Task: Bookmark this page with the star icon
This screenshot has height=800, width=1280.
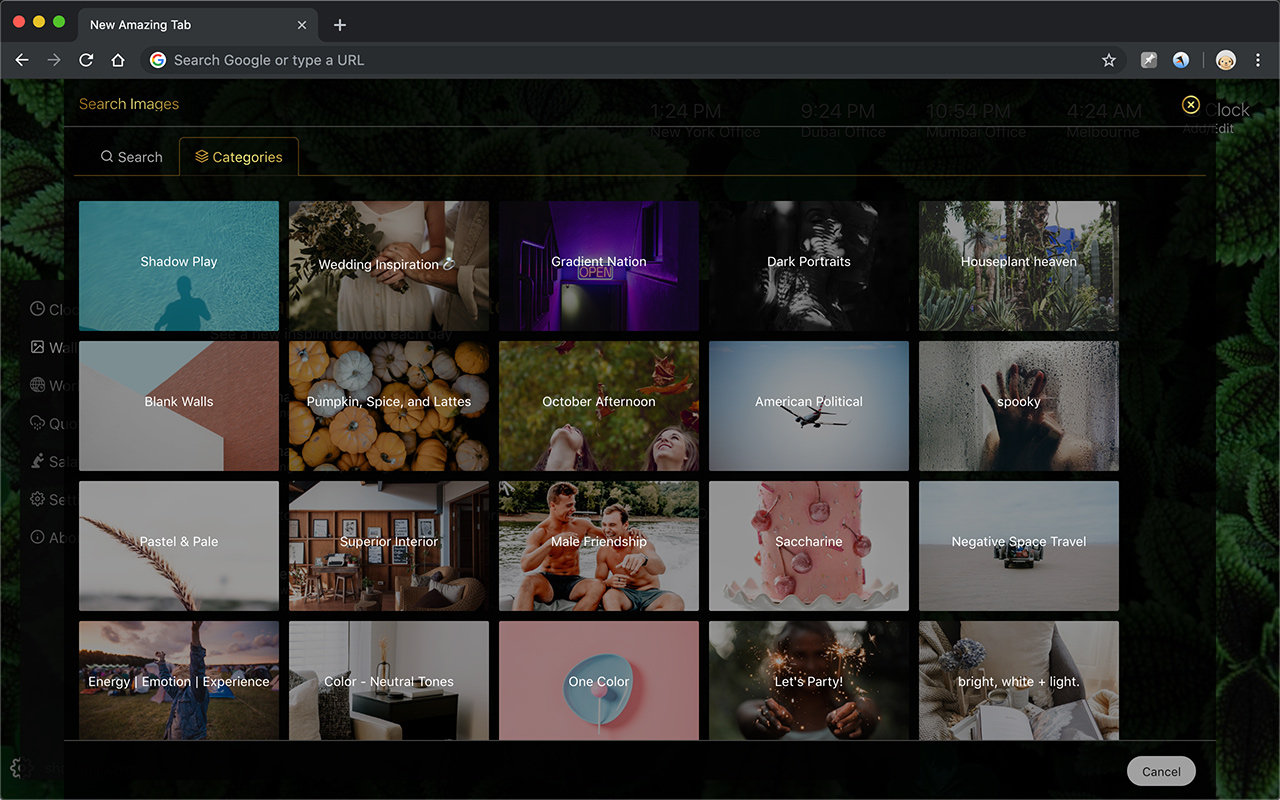Action: [x=1109, y=60]
